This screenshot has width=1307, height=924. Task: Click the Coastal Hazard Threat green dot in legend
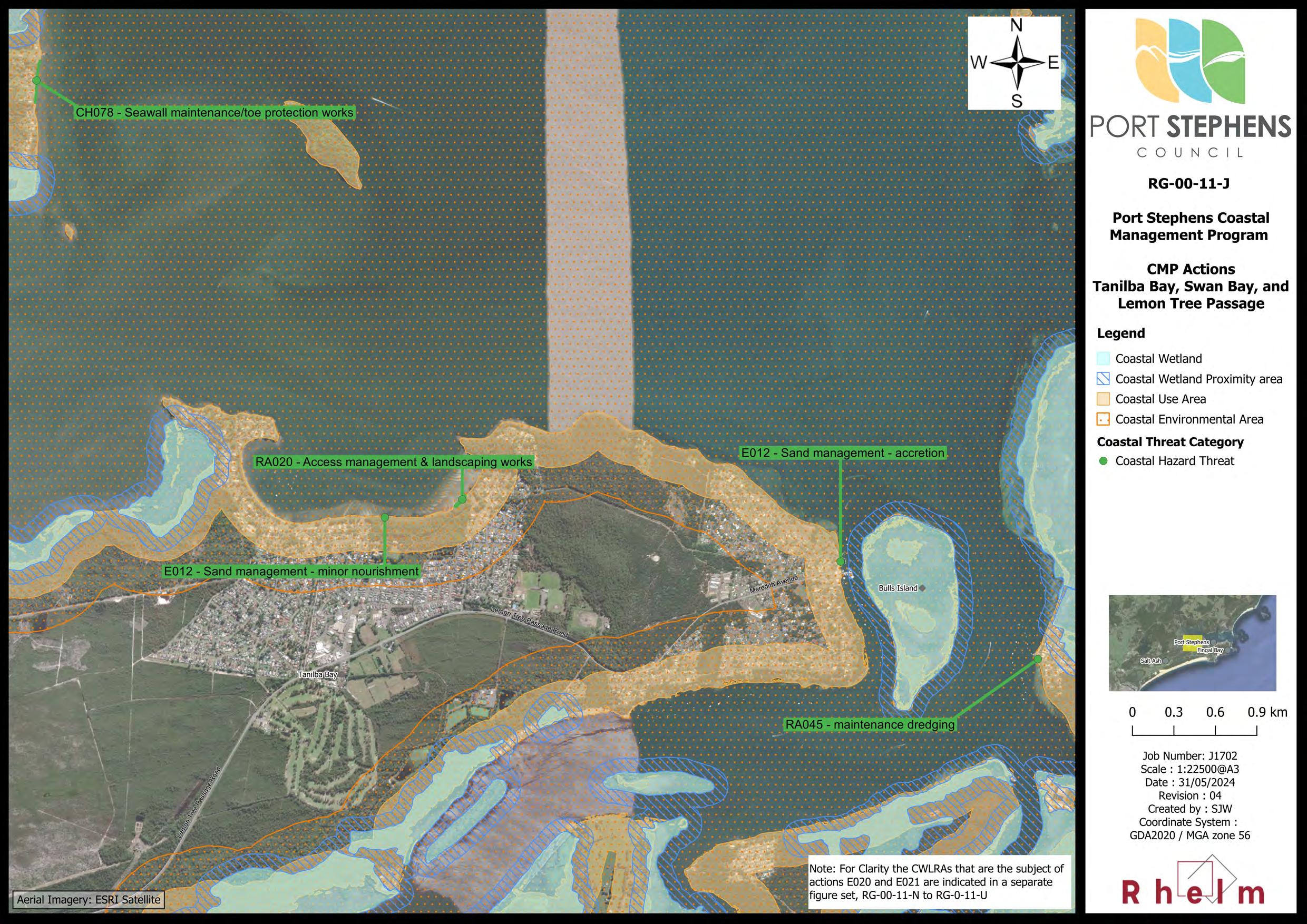1103,461
